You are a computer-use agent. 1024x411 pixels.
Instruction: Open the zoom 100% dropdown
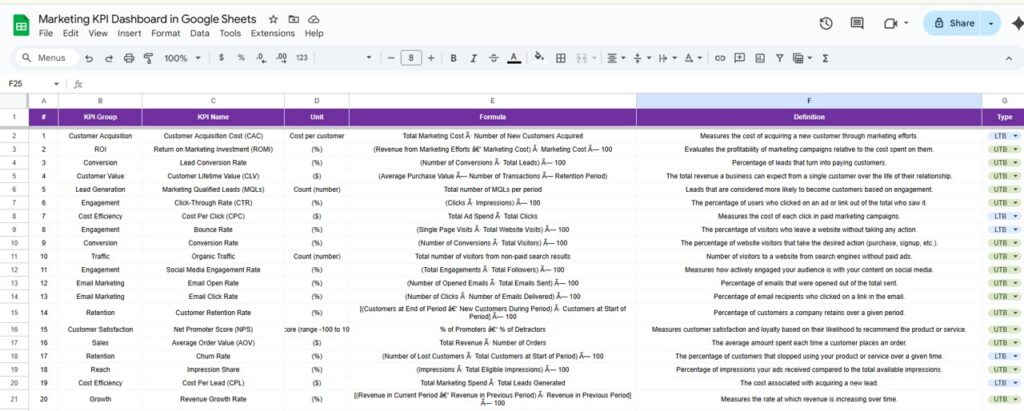[182, 58]
